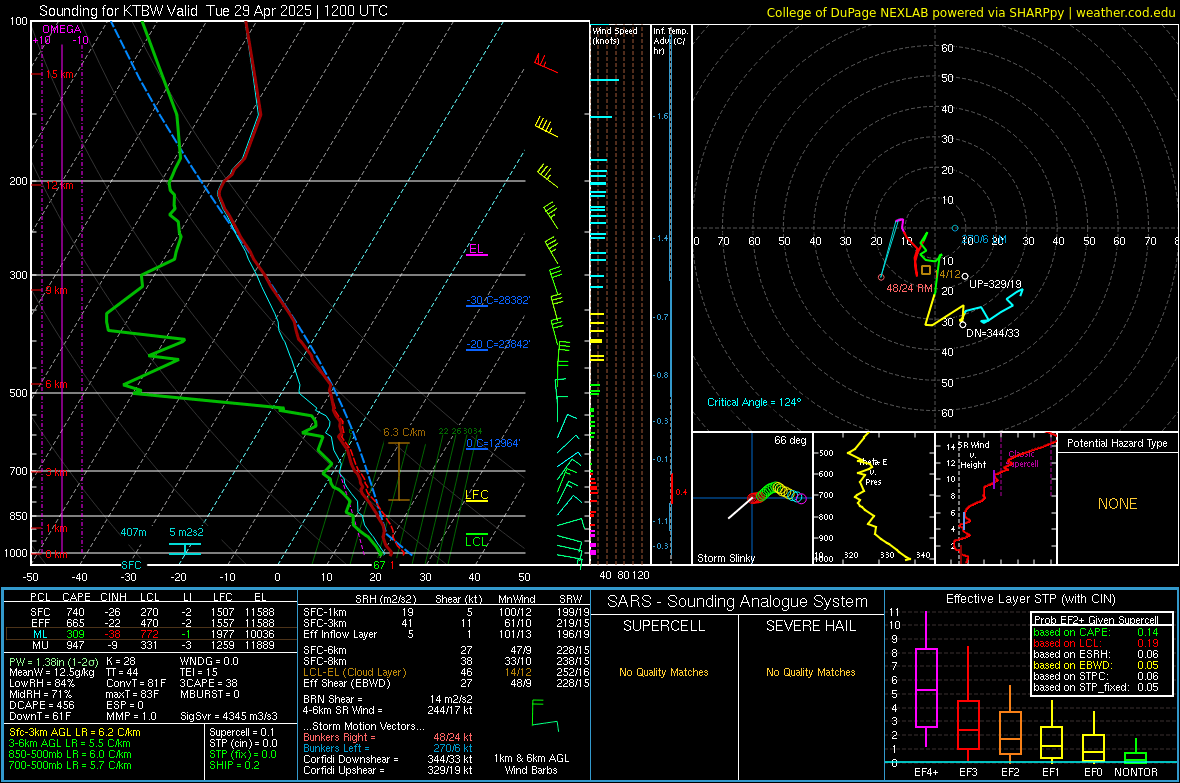Click the '0 C=12964' height label
This screenshot has height=783, width=1180.
click(493, 443)
